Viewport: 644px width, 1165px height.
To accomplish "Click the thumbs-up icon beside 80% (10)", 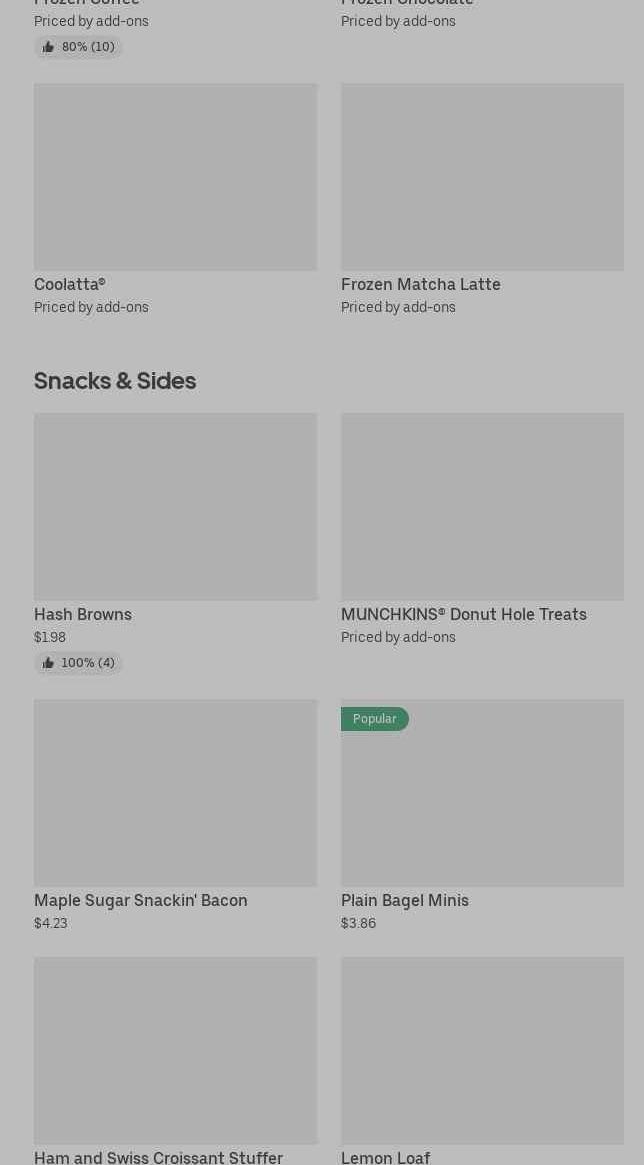I will tap(48, 47).
